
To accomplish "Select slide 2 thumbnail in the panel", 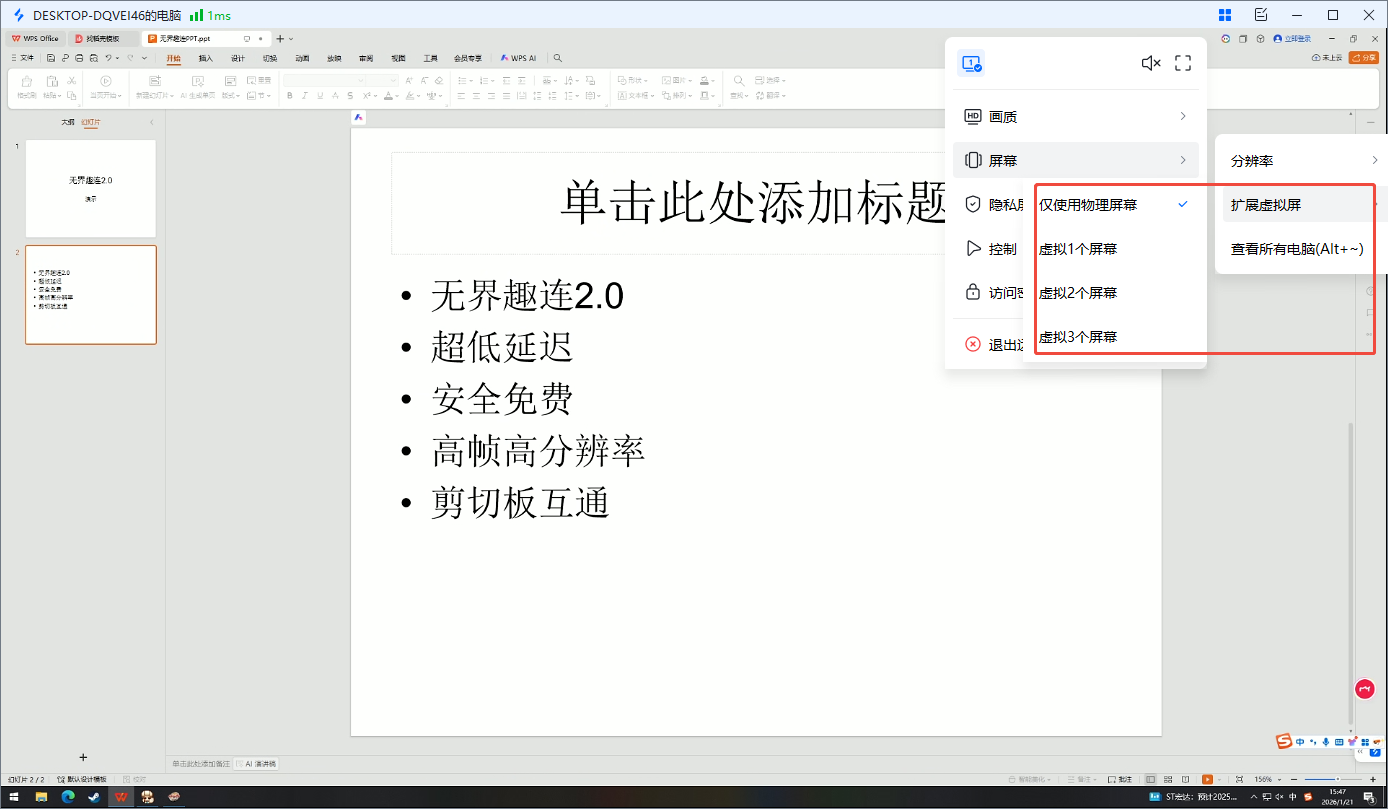I will [91, 295].
